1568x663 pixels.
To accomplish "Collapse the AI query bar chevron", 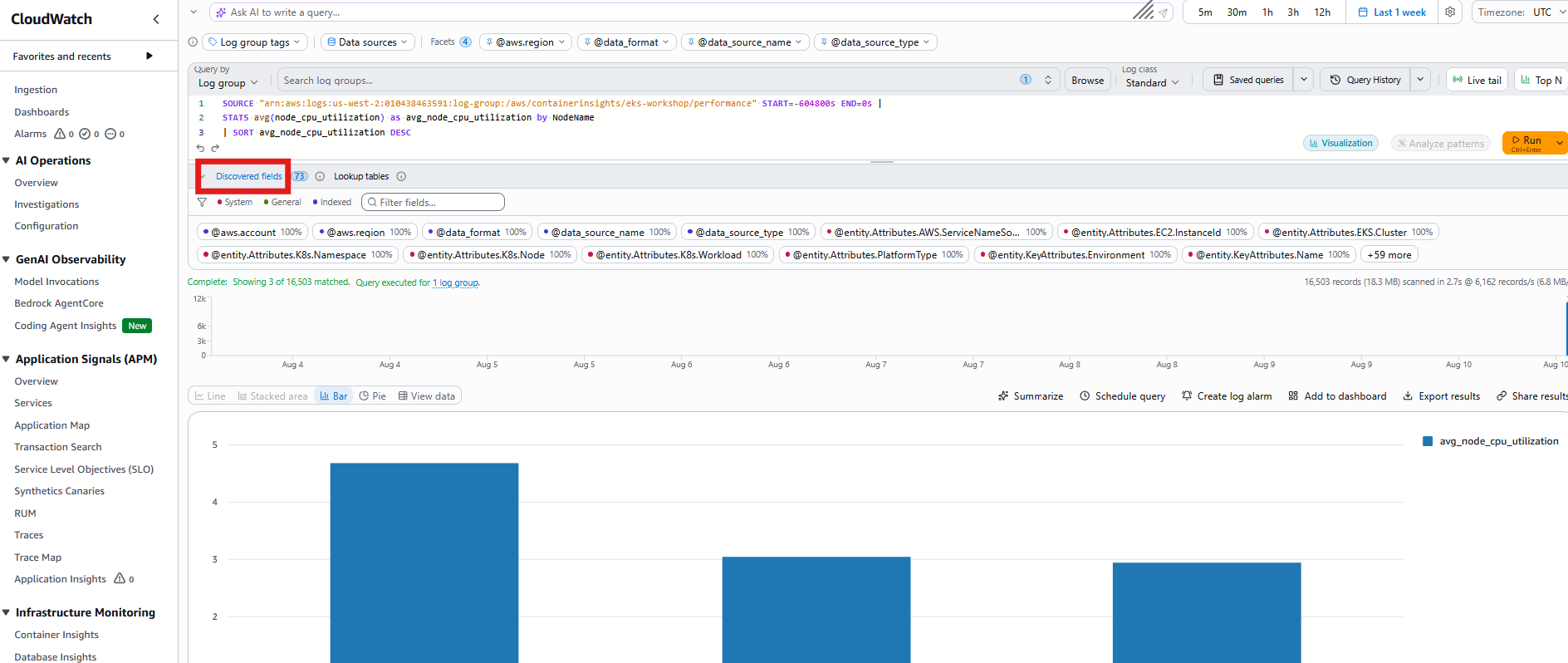I will (x=194, y=12).
